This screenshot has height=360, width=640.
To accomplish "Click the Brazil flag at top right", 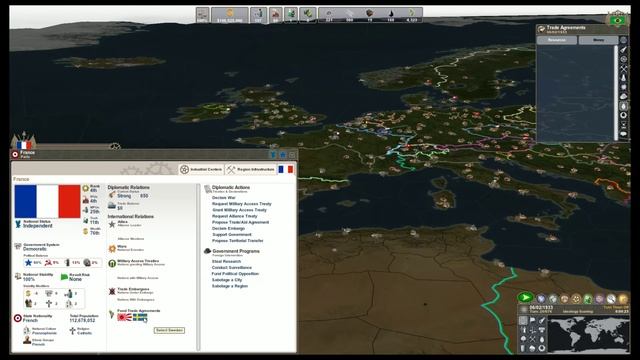I will pyautogui.click(x=618, y=20).
